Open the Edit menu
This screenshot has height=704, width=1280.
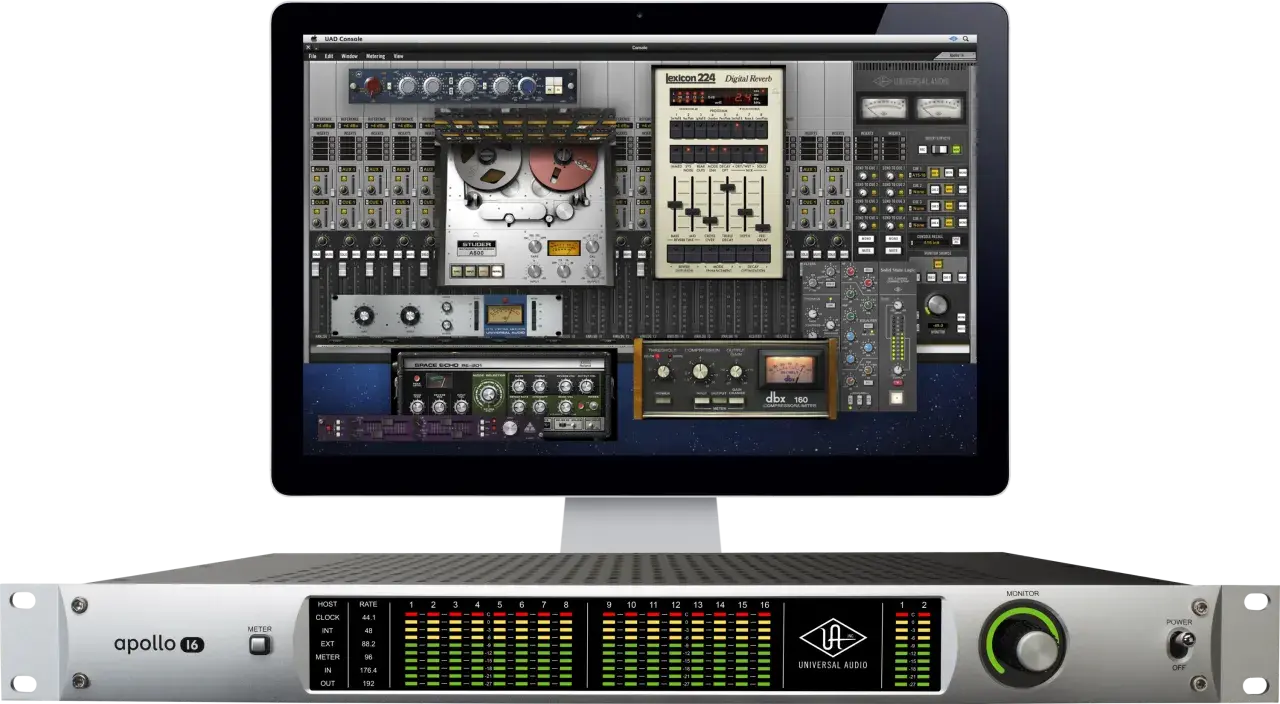329,56
